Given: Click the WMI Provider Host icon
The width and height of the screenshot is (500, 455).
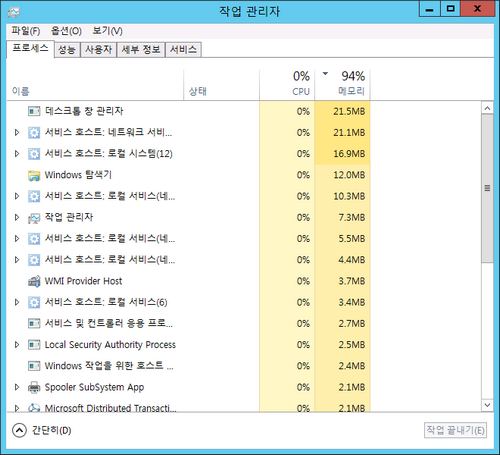Looking at the screenshot, I should tap(34, 281).
